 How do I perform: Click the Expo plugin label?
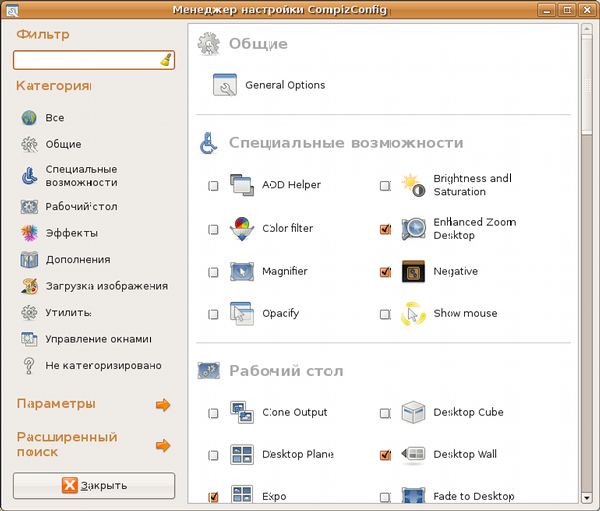point(274,496)
